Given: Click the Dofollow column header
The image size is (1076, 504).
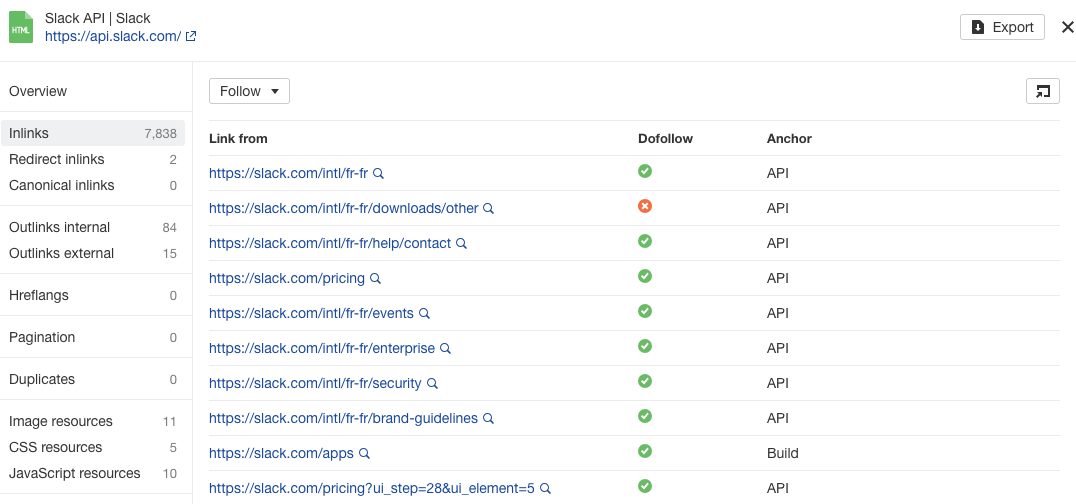Looking at the screenshot, I should tap(665, 138).
